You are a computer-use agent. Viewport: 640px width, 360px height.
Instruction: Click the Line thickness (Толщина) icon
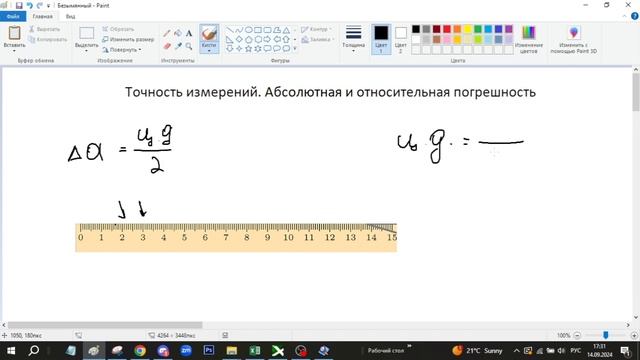[x=353, y=33]
